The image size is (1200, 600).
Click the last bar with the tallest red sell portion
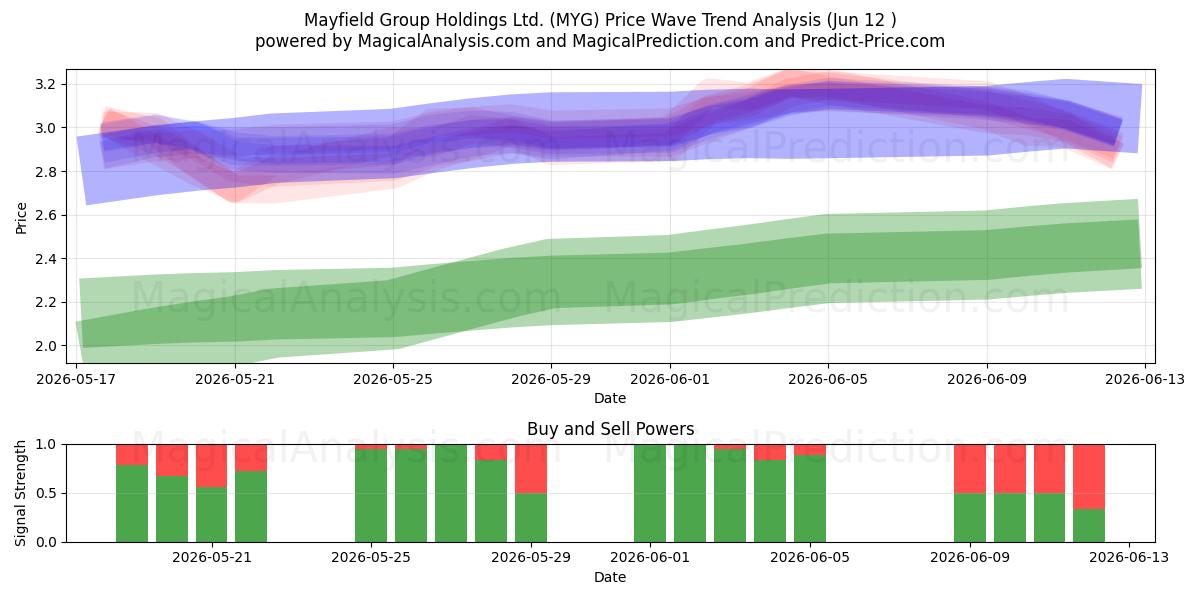(x=1089, y=493)
